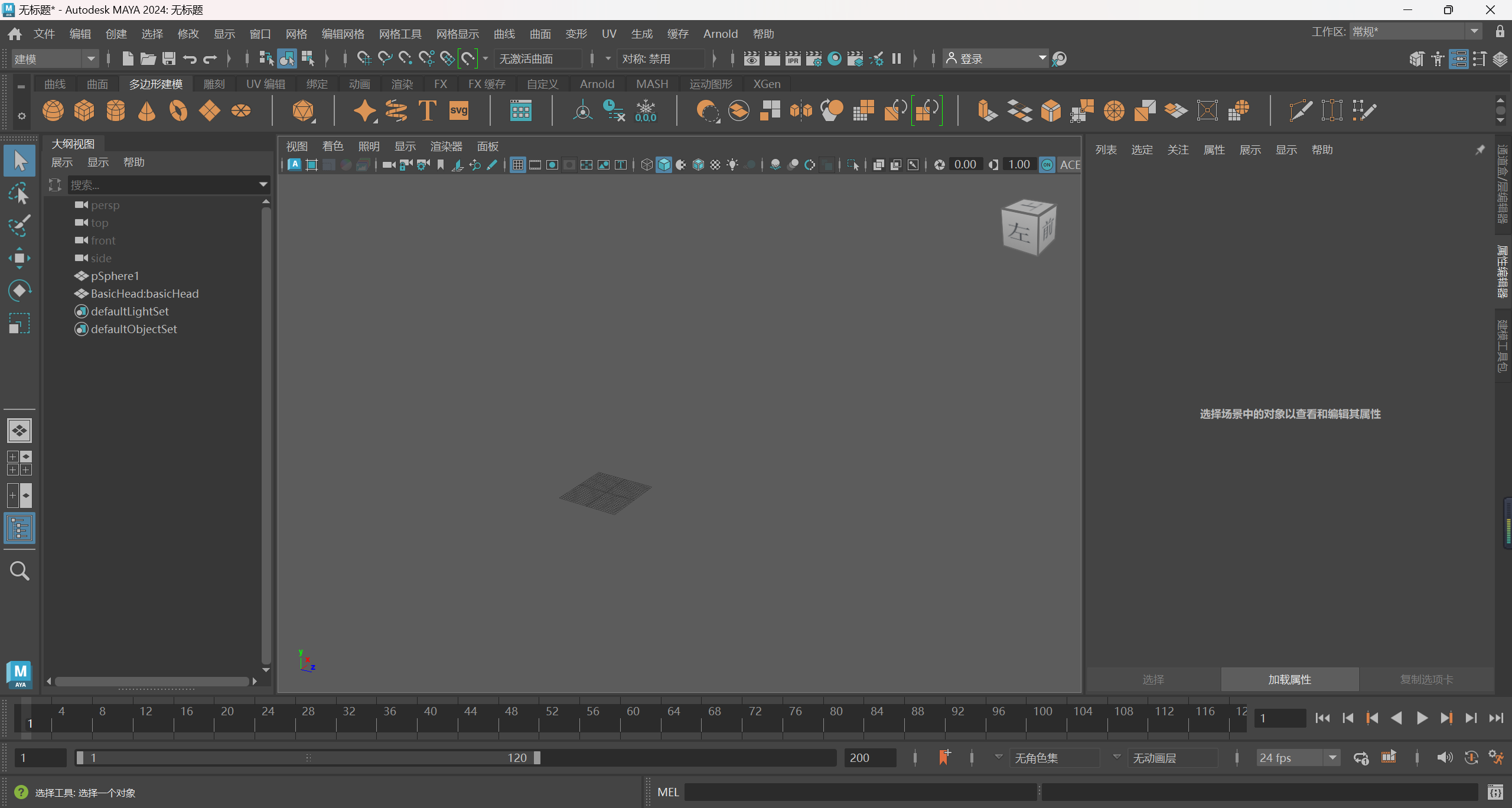The width and height of the screenshot is (1512, 808).
Task: Save the scene with disk icon
Action: point(169,58)
